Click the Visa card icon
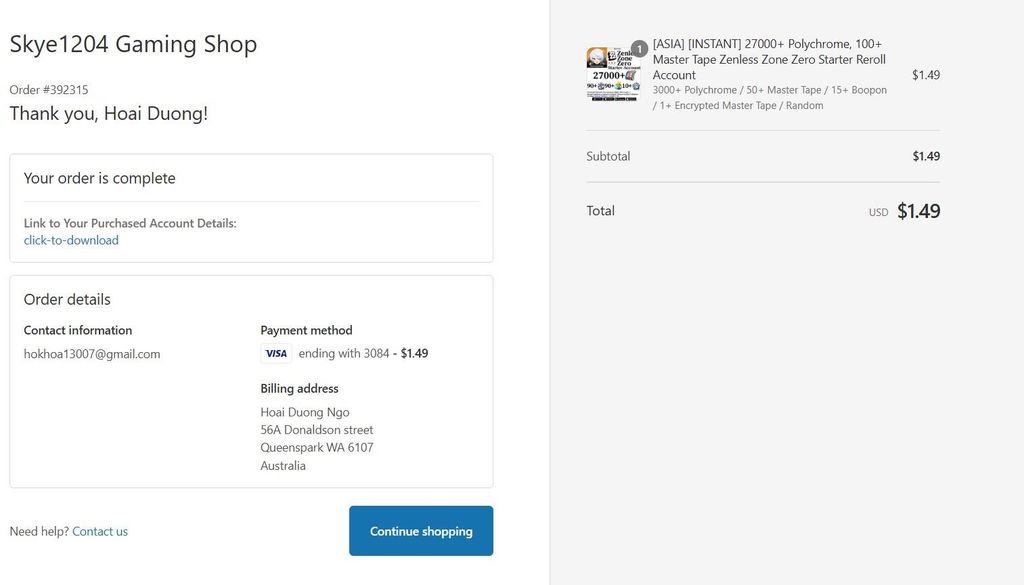The image size is (1024, 585). 276,353
